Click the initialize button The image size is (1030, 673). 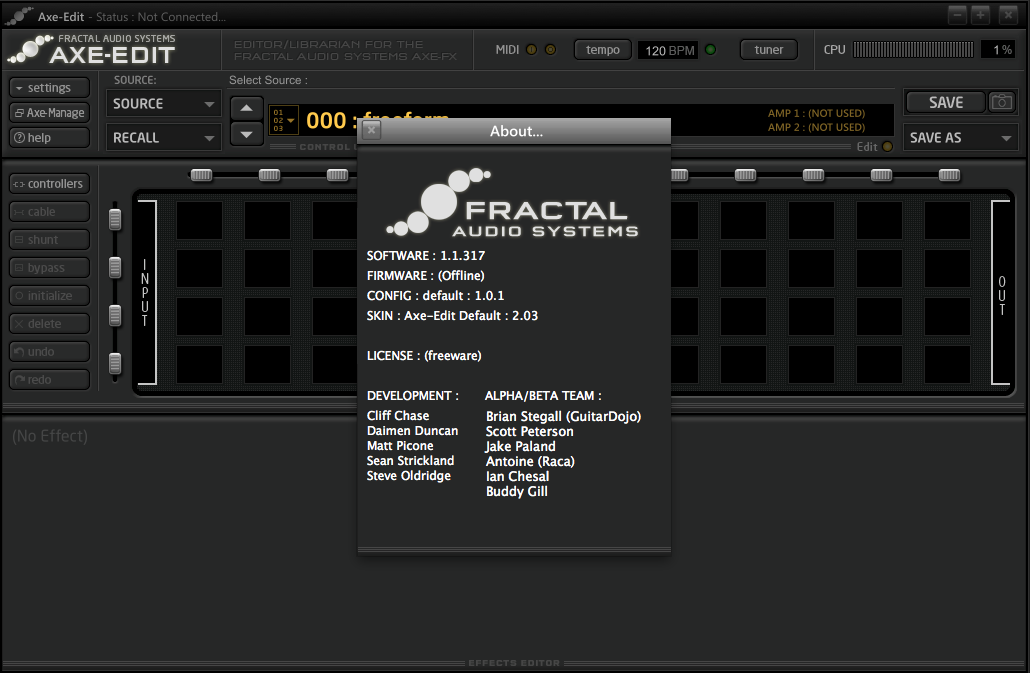point(50,295)
